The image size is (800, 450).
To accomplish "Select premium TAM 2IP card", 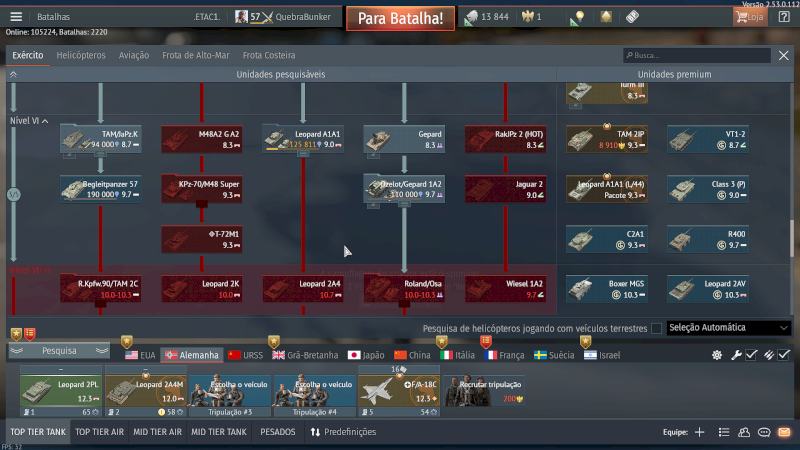I will point(607,139).
